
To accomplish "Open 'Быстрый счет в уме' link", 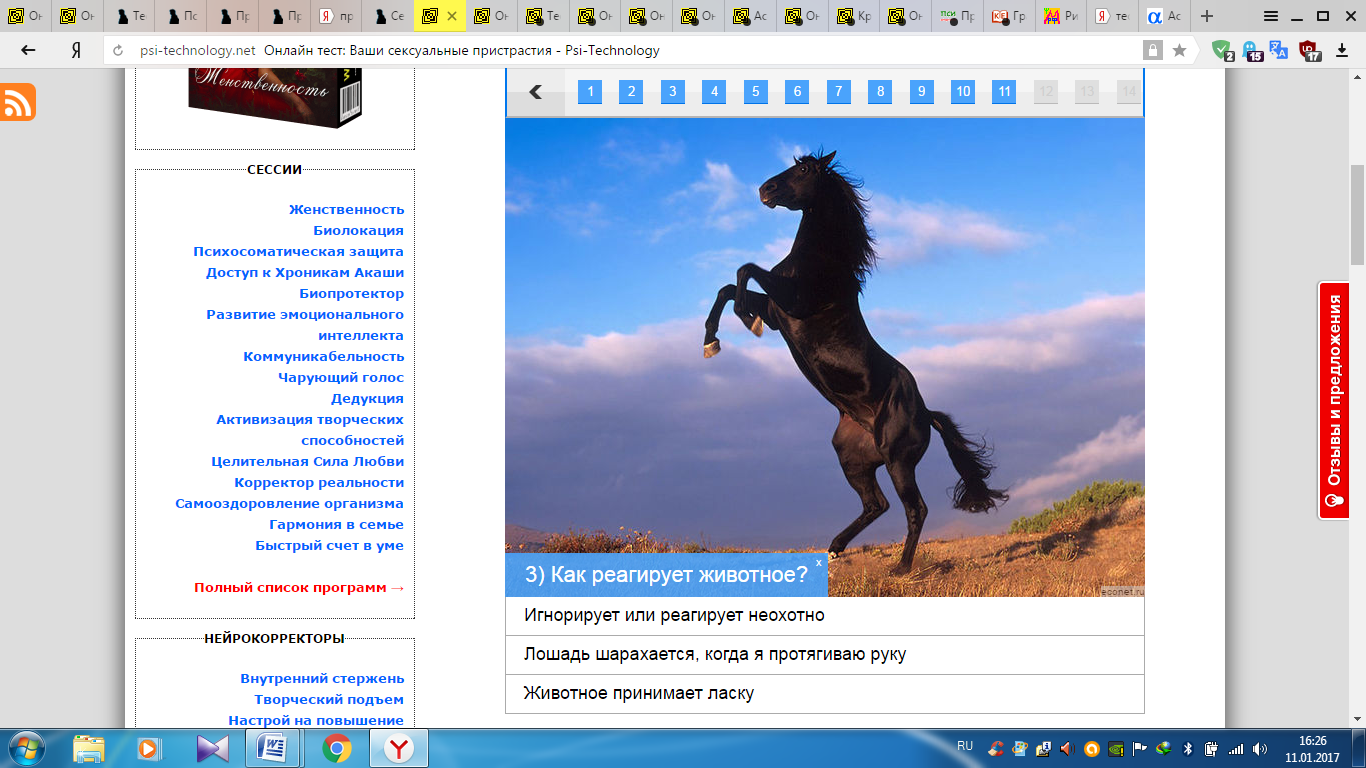I will 329,545.
